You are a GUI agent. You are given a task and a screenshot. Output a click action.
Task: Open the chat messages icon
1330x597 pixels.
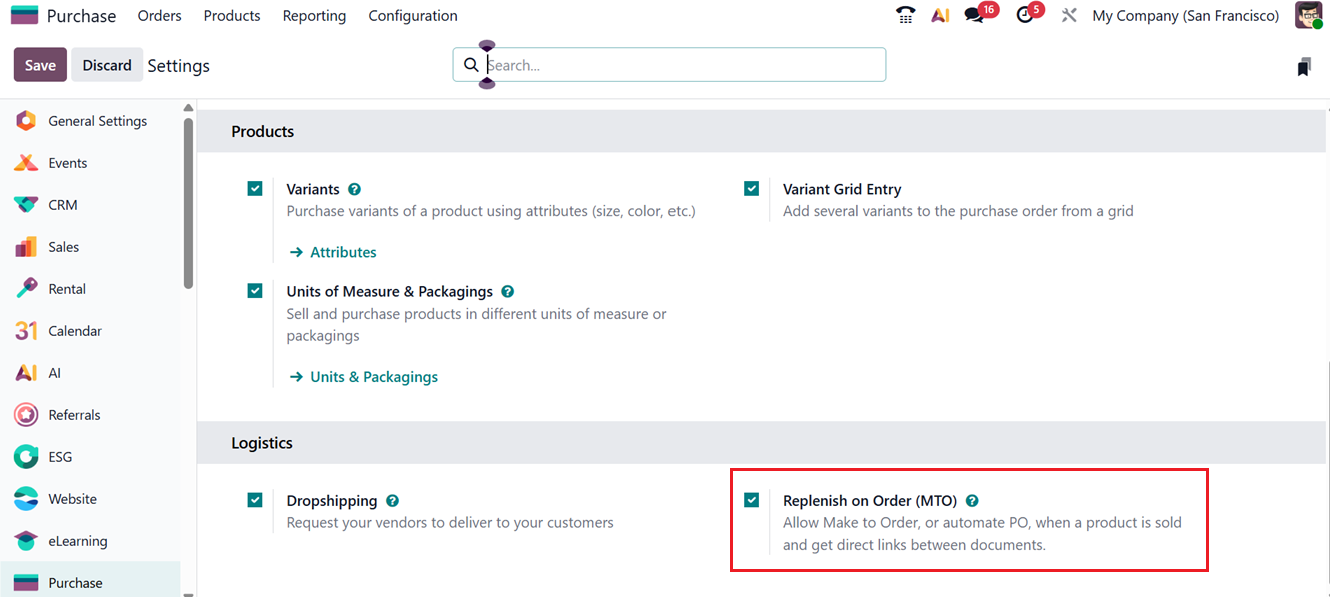pos(974,16)
